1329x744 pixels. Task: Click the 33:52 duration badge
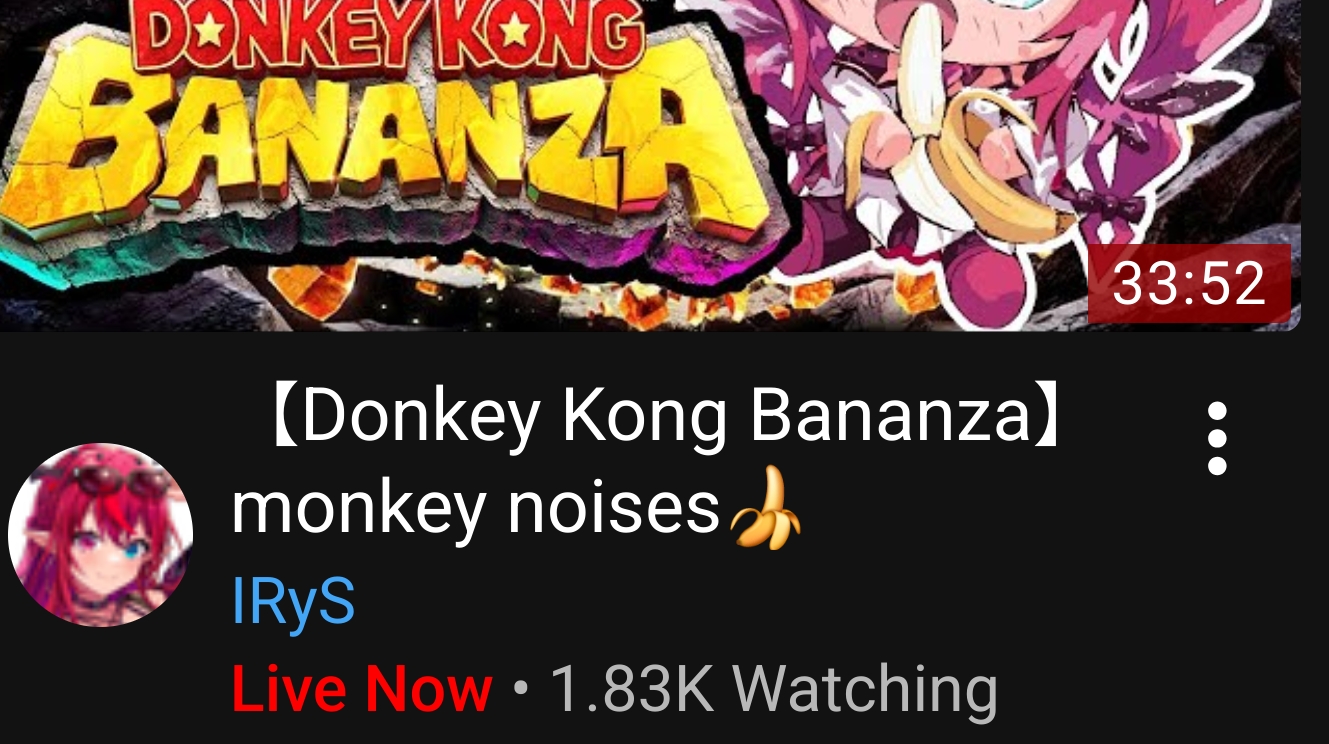pyautogui.click(x=1189, y=283)
